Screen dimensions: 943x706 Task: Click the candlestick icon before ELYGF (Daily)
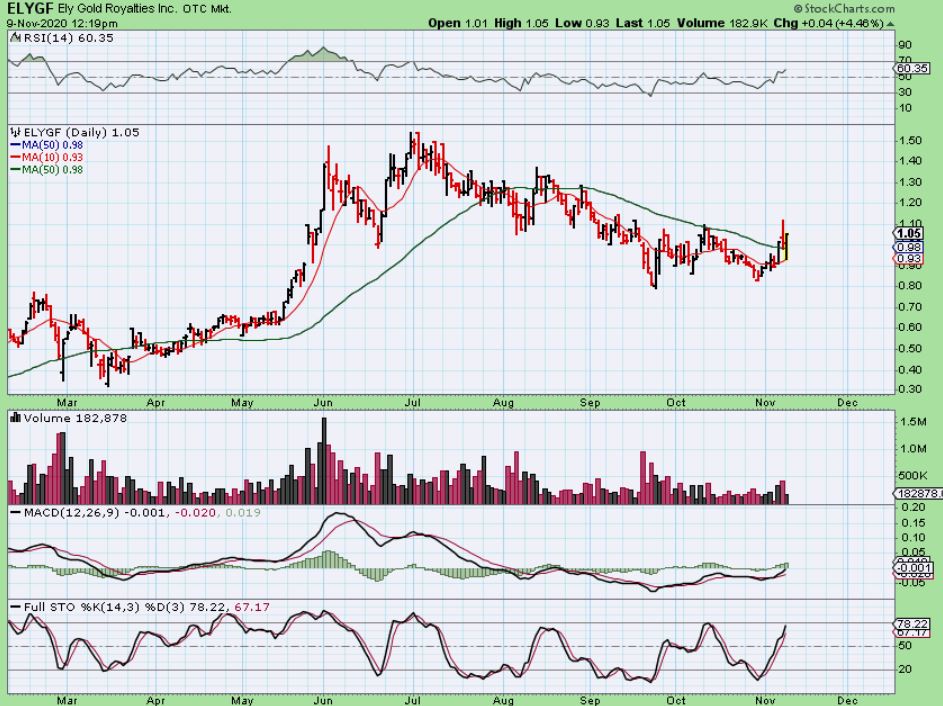tap(16, 132)
